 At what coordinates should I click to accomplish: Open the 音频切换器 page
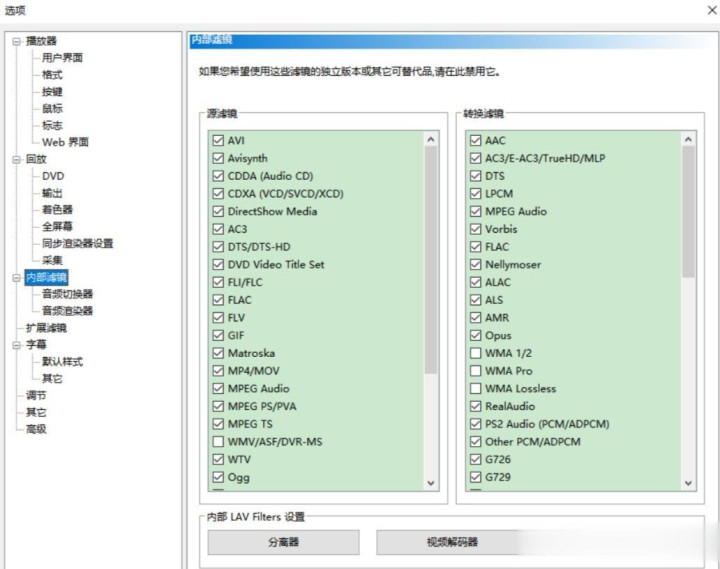(67, 294)
